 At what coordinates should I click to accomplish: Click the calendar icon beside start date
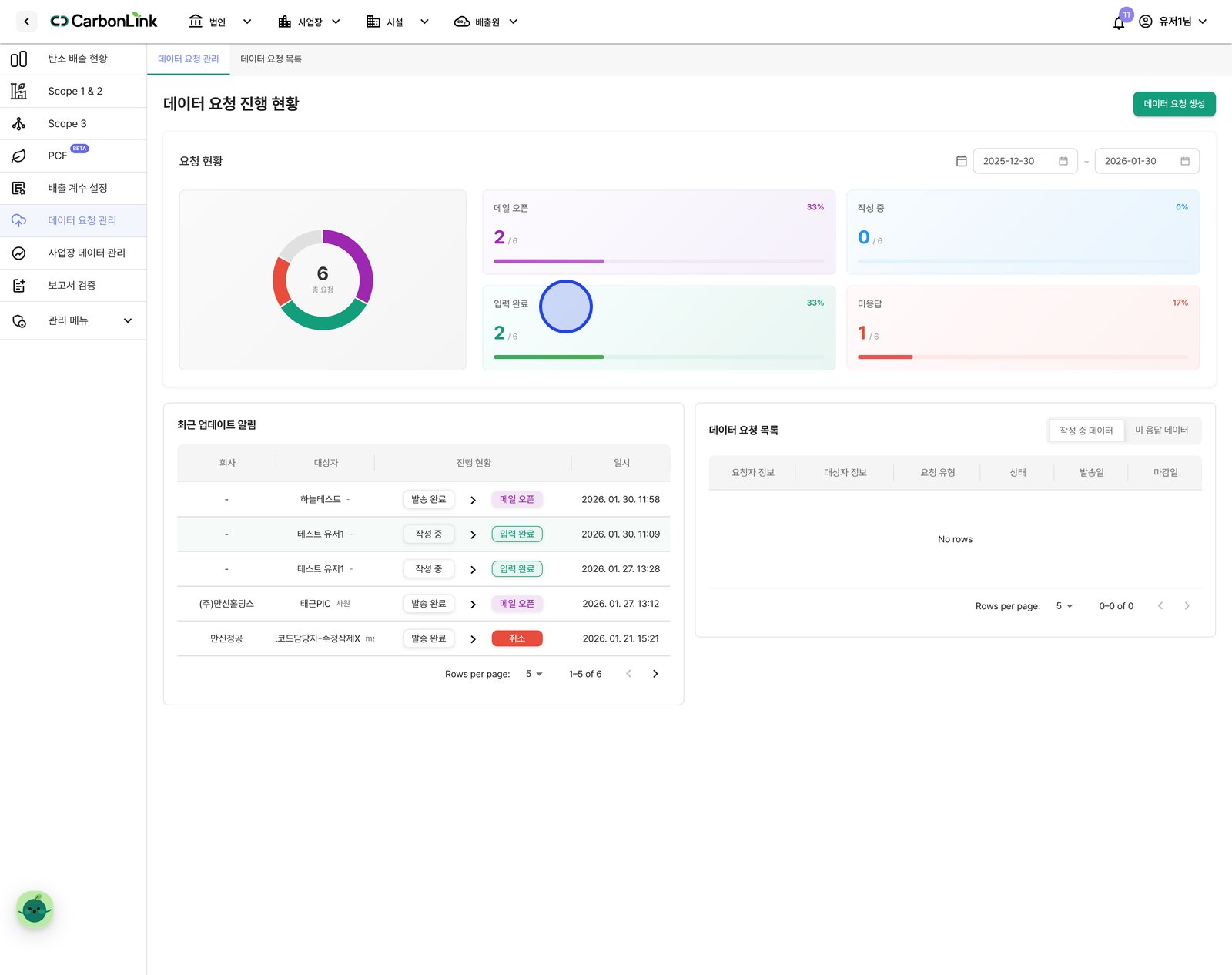961,161
